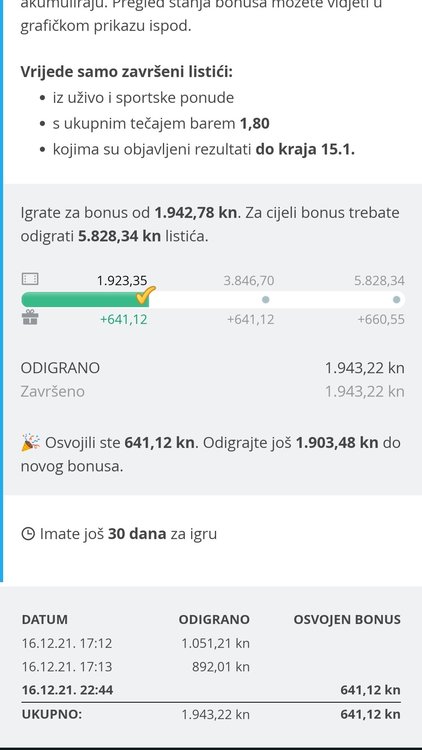
Task: Select the green +641,12 bonus amount
Action: (x=123, y=319)
